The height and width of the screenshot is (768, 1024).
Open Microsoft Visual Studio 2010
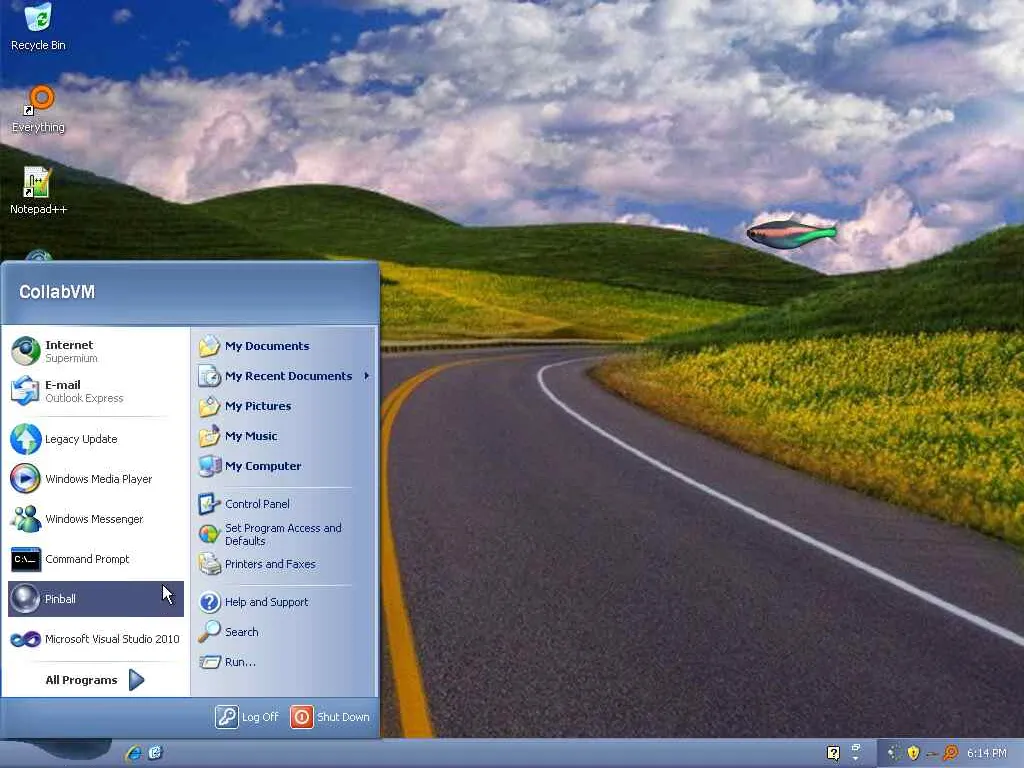pos(96,639)
